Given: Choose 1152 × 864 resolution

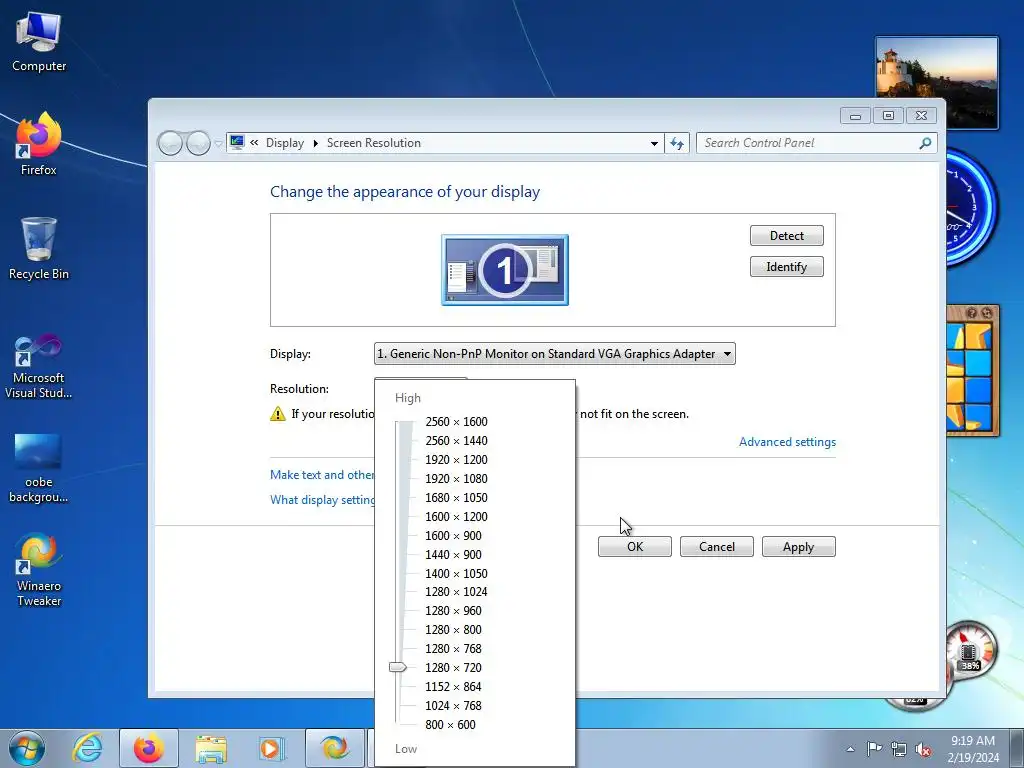Looking at the screenshot, I should click(453, 686).
